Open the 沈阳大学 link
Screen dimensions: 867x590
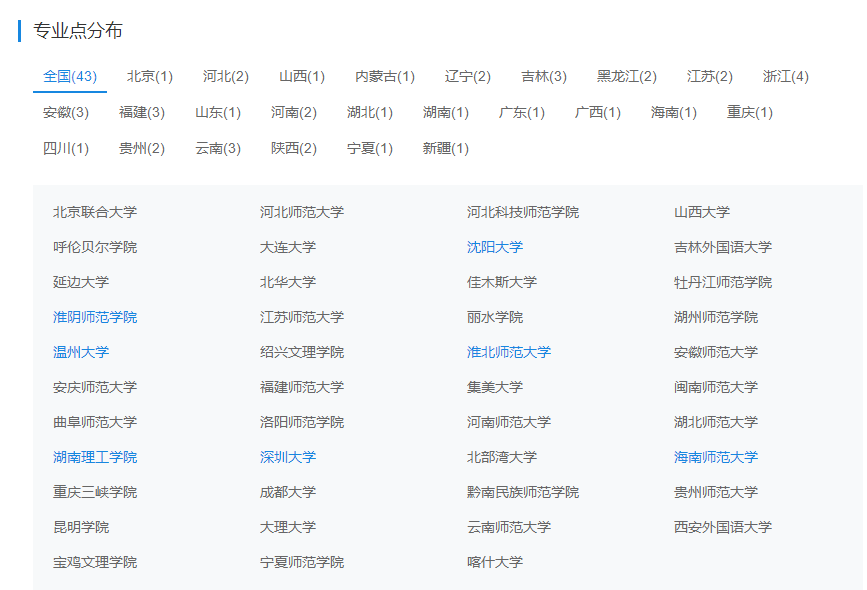click(x=495, y=247)
